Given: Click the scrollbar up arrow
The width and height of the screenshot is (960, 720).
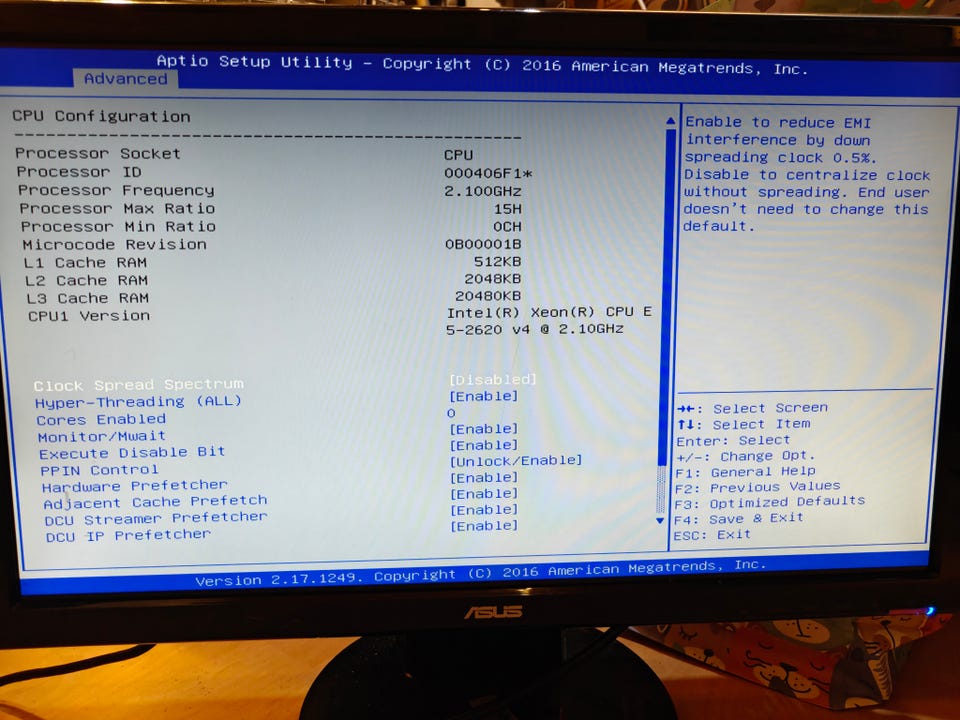Looking at the screenshot, I should click(670, 121).
